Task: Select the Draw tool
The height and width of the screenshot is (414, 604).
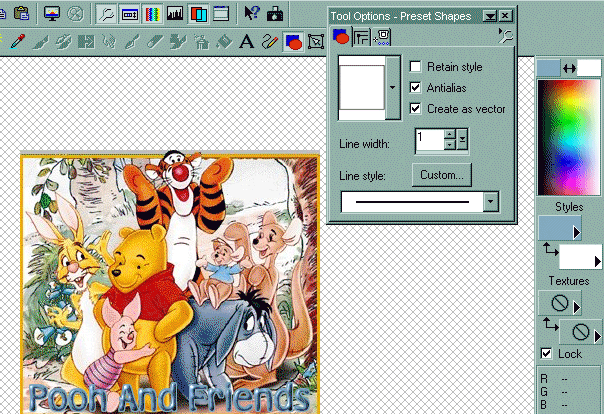Action: pos(270,42)
